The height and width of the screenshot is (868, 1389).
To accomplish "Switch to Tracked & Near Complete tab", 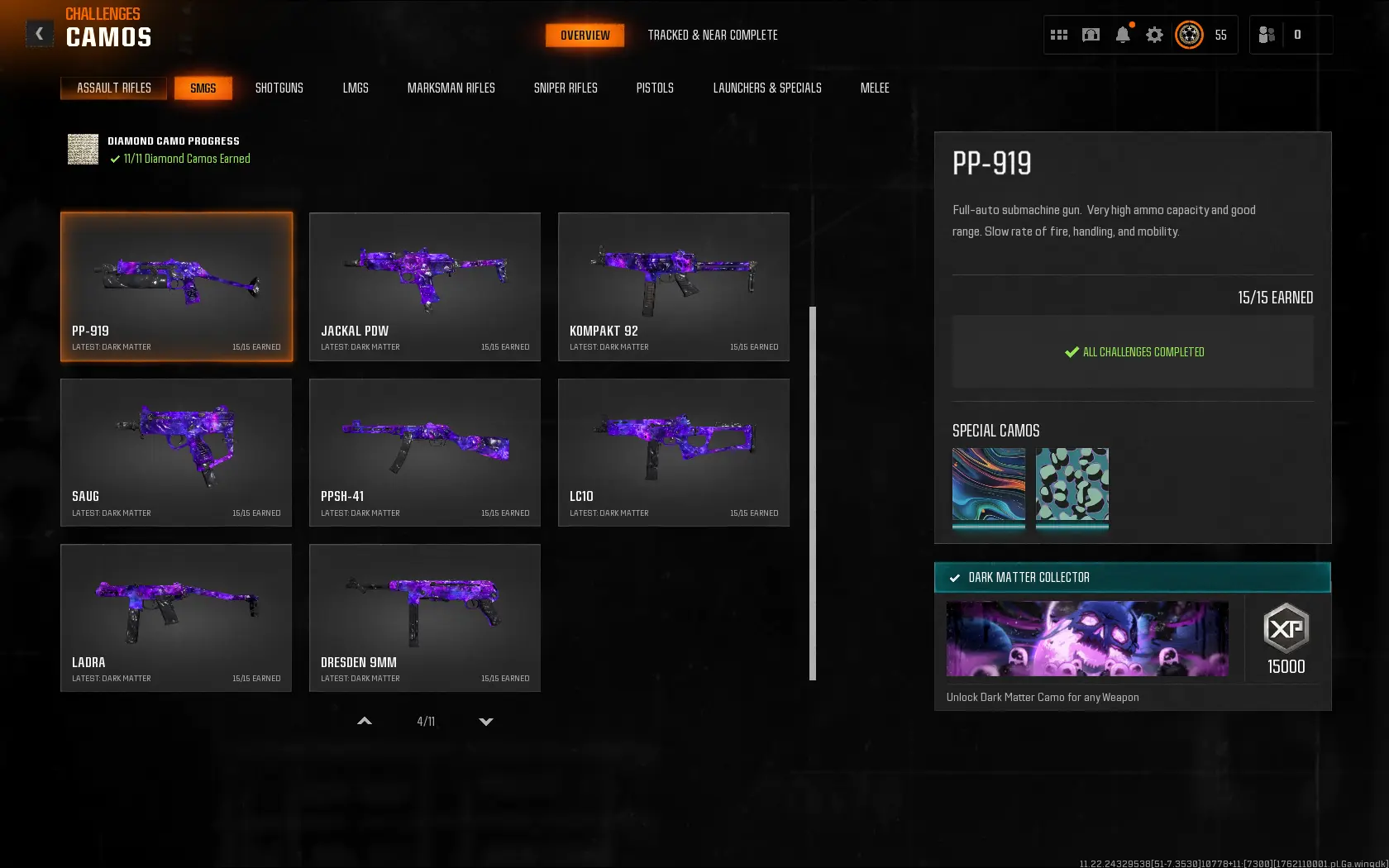I will coord(713,36).
